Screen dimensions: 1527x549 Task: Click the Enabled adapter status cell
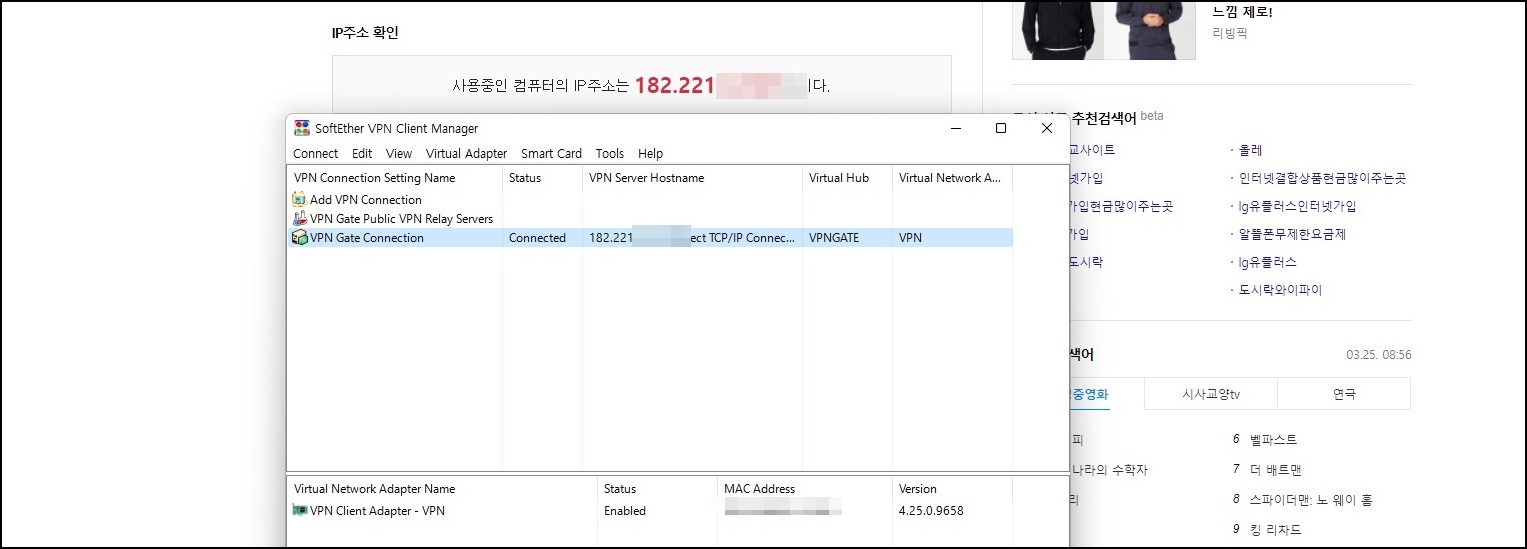[625, 511]
